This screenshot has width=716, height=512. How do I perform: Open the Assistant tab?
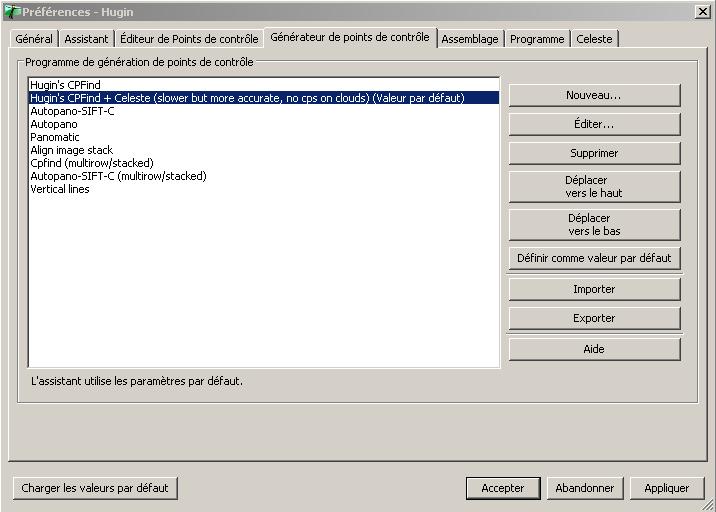click(x=86, y=39)
